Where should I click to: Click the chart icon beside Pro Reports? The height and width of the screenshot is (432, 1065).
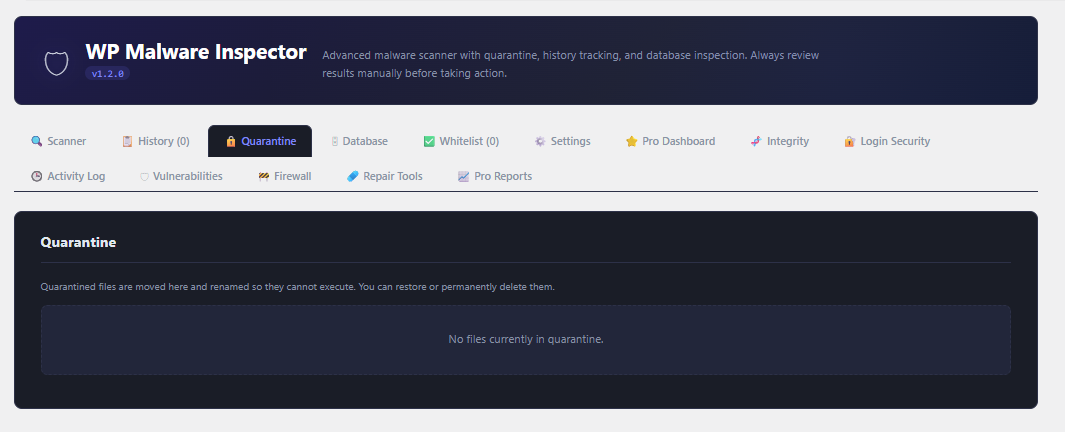tap(463, 176)
